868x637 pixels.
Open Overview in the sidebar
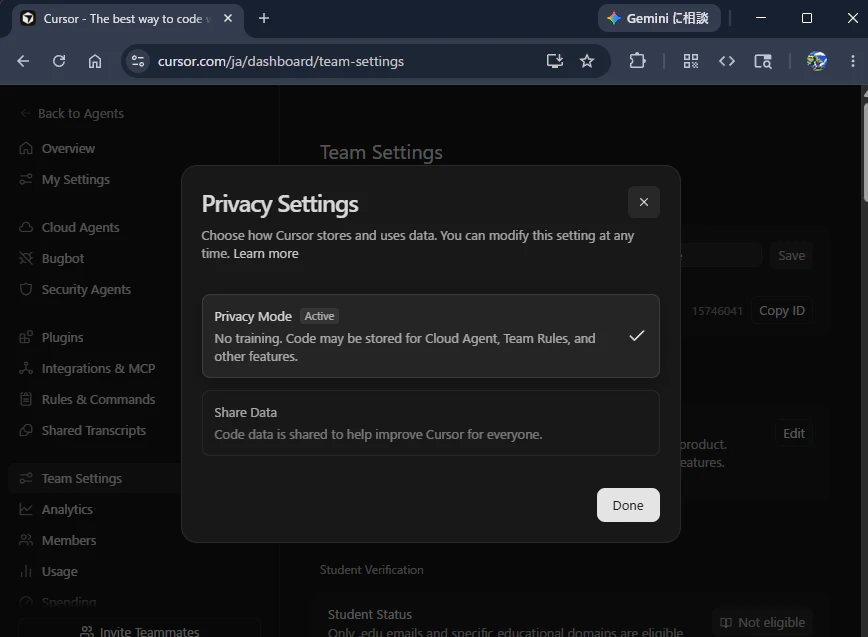68,148
